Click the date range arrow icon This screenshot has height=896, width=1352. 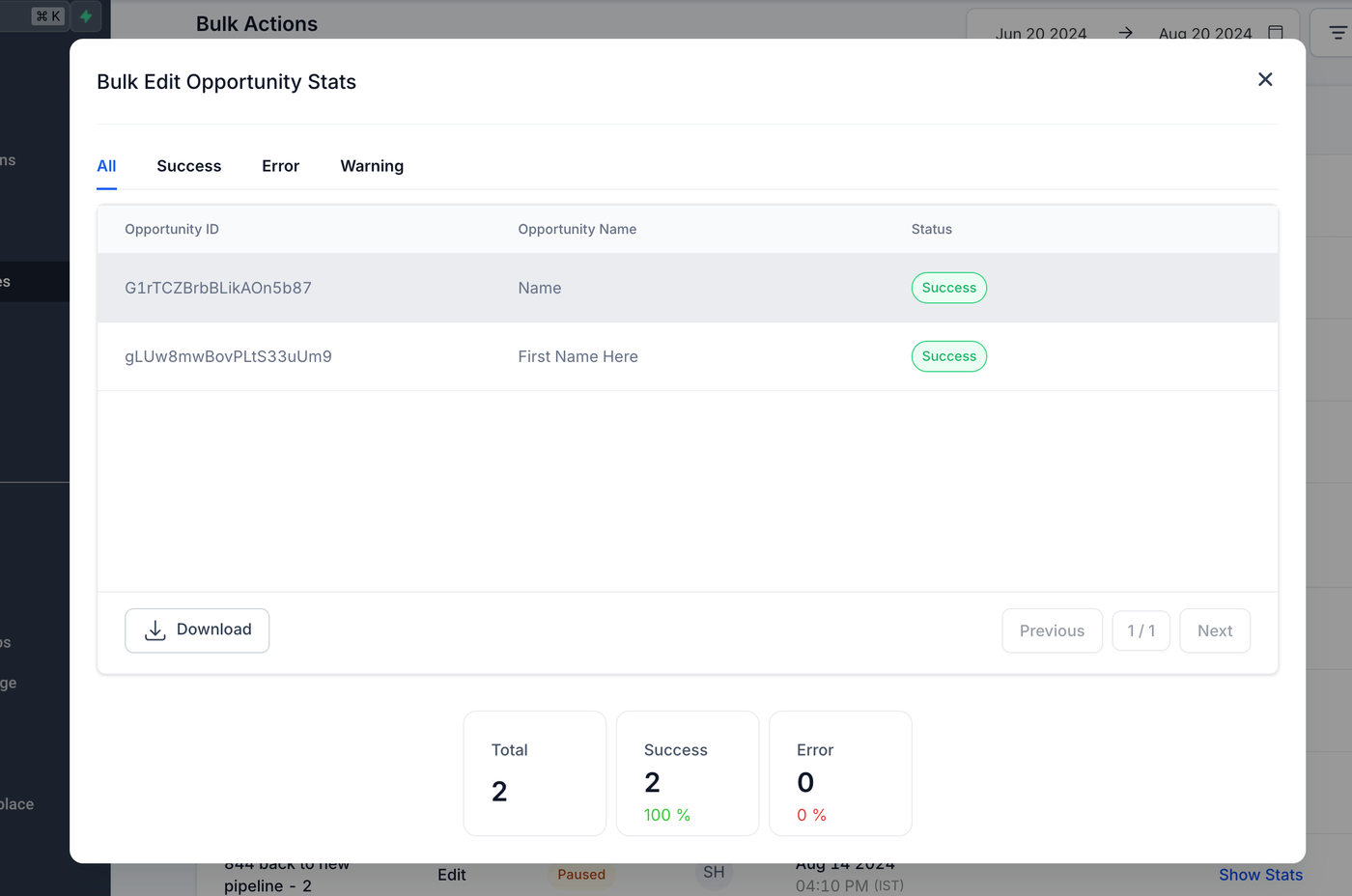1125,33
